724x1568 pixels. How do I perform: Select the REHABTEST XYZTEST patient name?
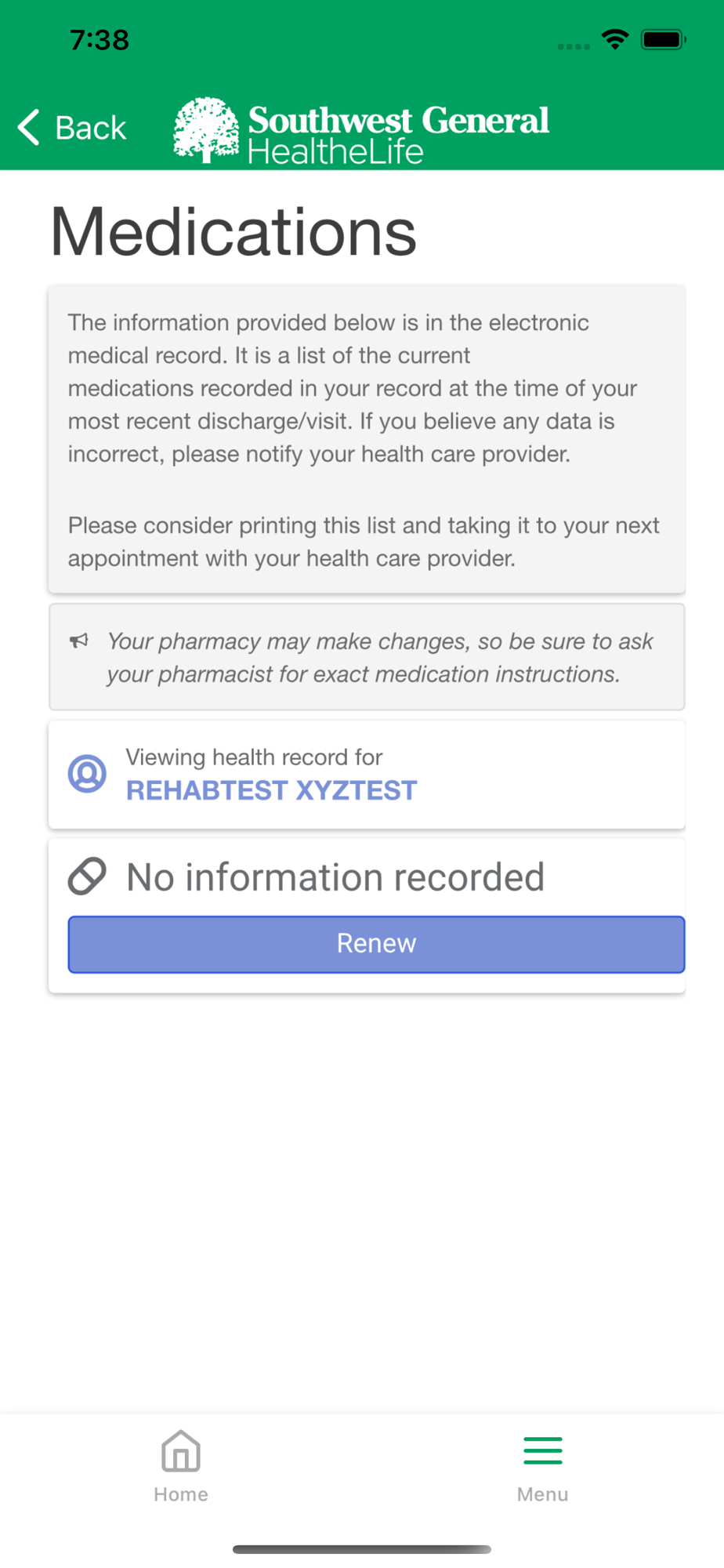click(271, 790)
